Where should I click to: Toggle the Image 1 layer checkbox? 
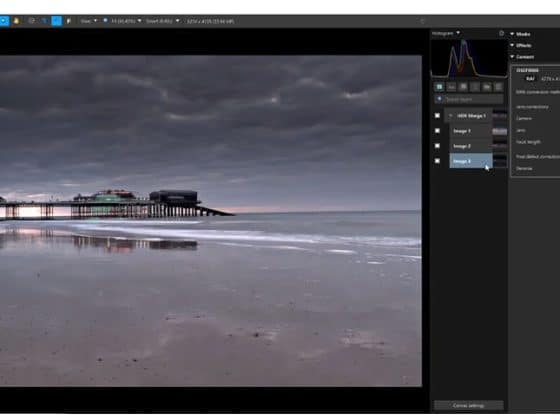(437, 131)
